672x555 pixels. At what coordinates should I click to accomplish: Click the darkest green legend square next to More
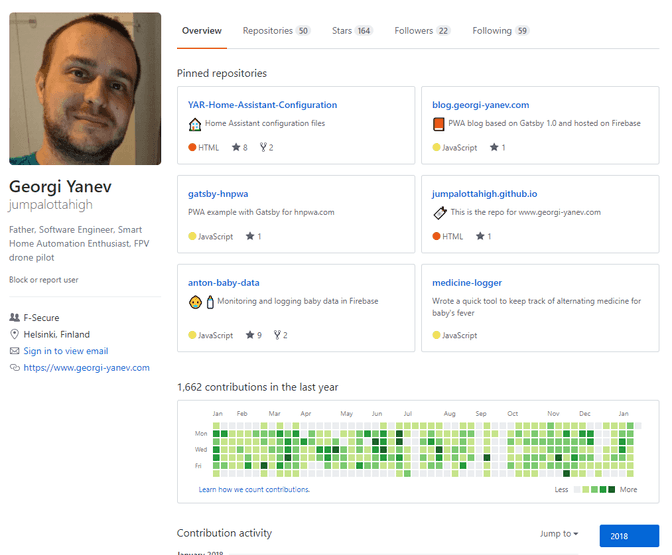(x=612, y=489)
